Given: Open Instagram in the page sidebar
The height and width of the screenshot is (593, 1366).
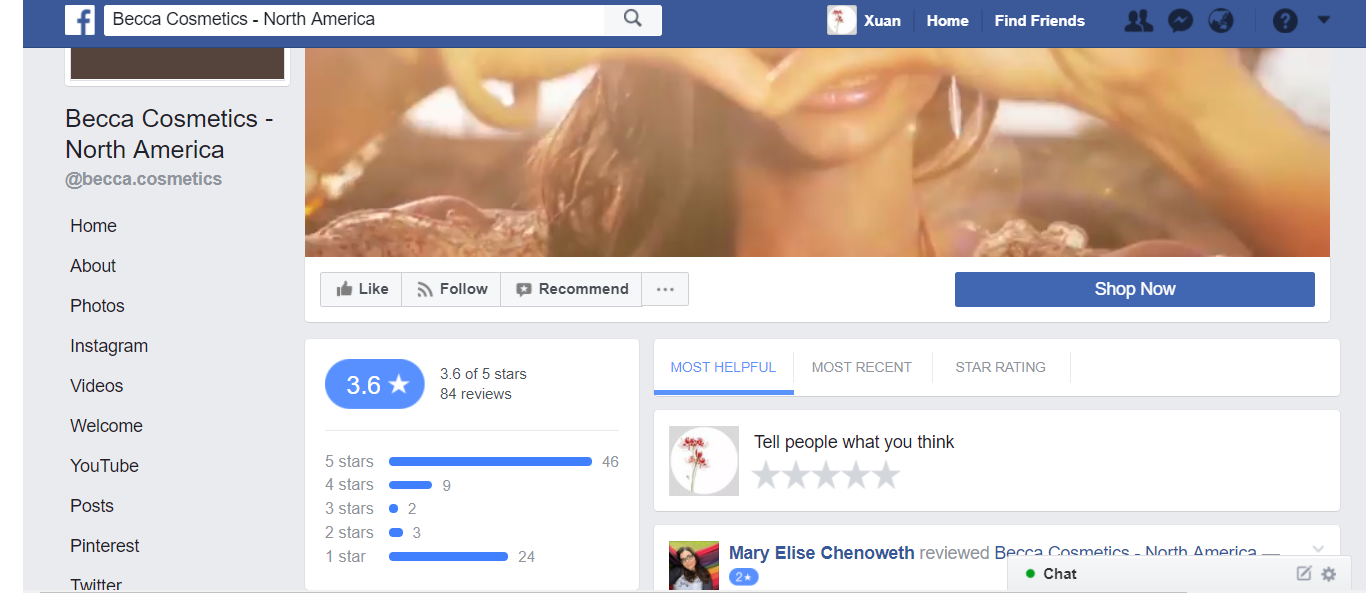Looking at the screenshot, I should pos(109,346).
